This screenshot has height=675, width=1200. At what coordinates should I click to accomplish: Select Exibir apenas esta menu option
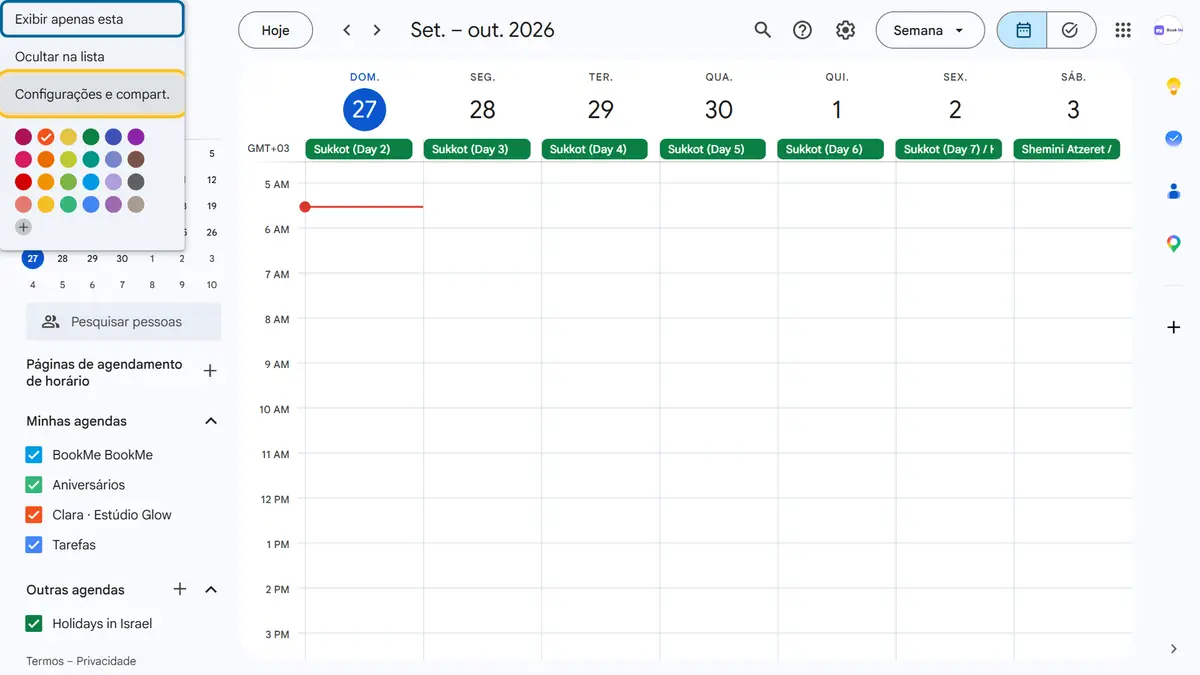pyautogui.click(x=92, y=19)
